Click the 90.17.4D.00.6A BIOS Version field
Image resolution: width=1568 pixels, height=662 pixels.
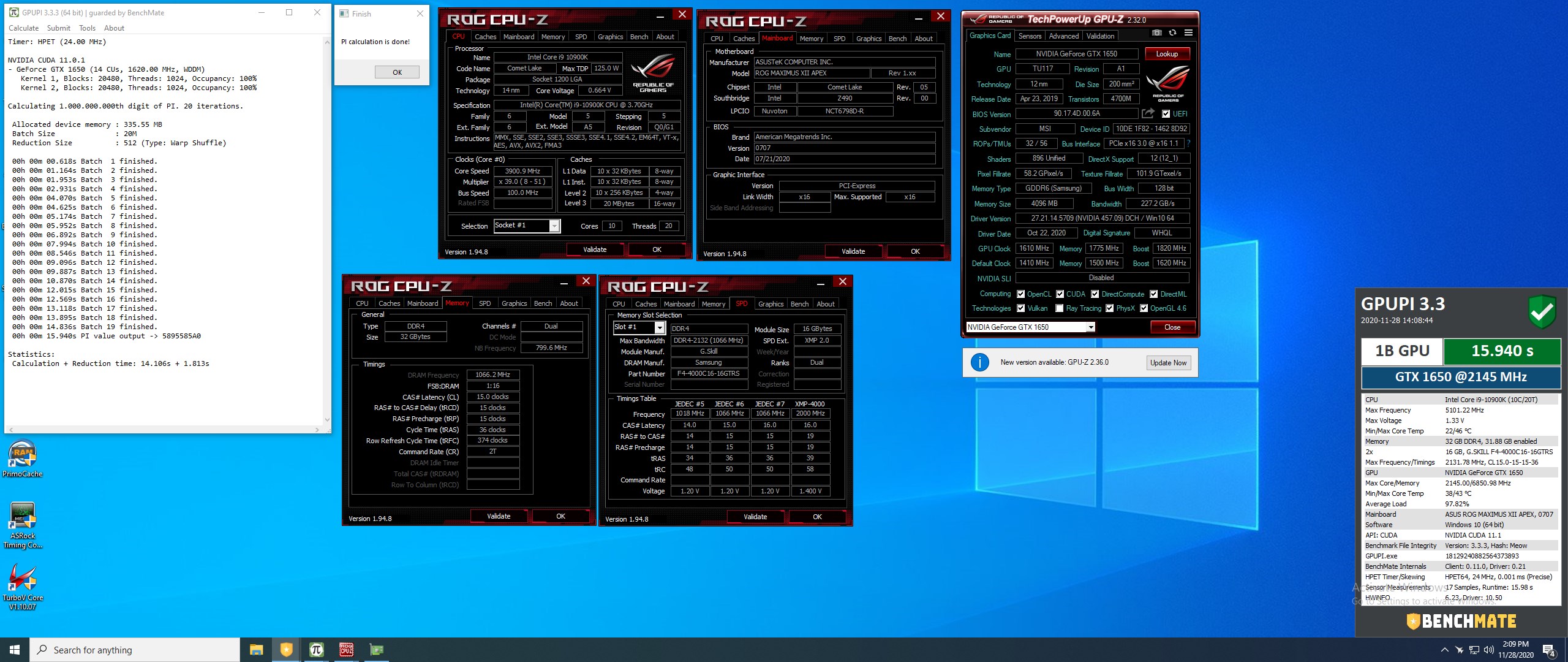(1077, 114)
